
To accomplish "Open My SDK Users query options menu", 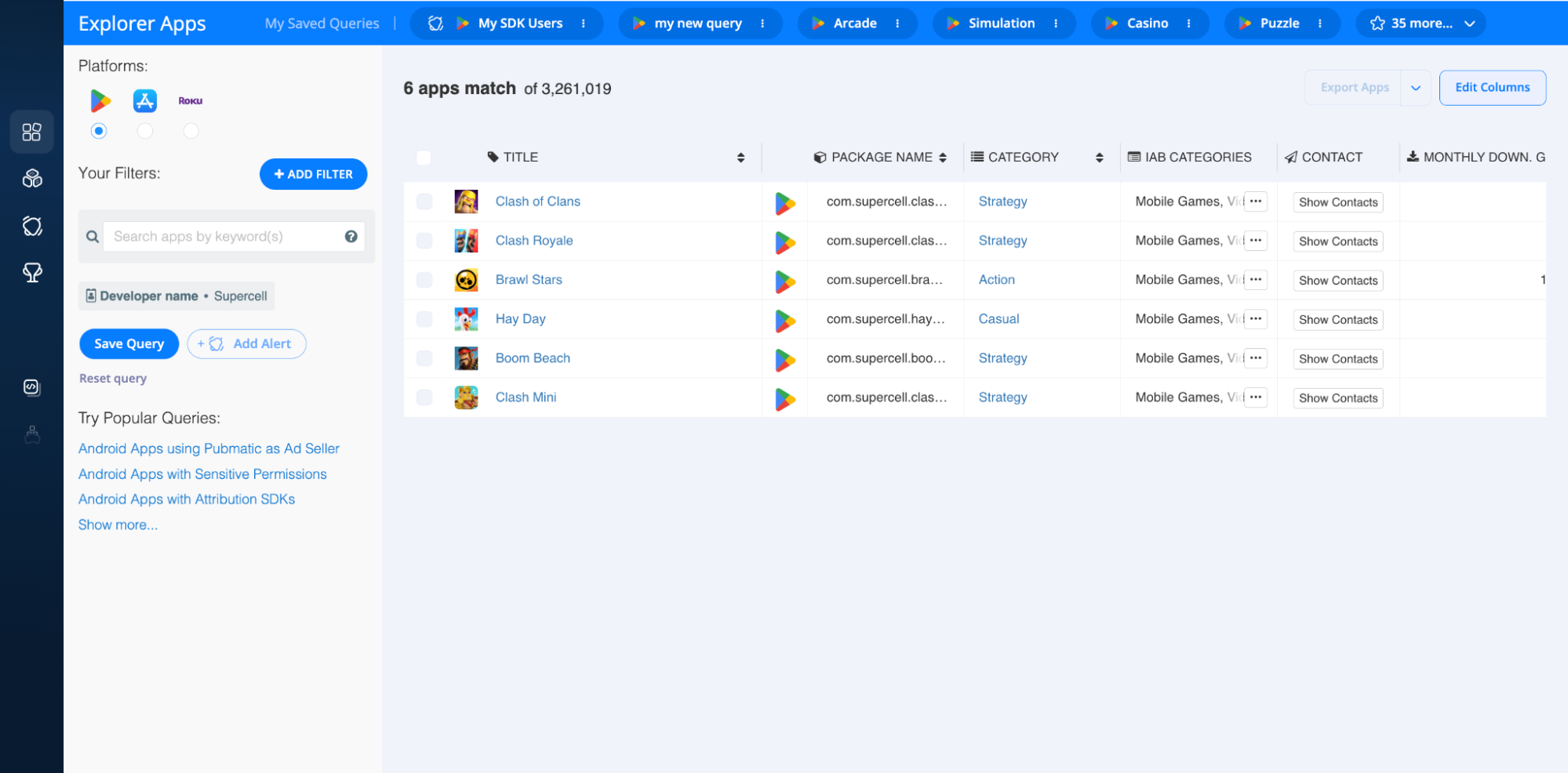I will tap(584, 24).
